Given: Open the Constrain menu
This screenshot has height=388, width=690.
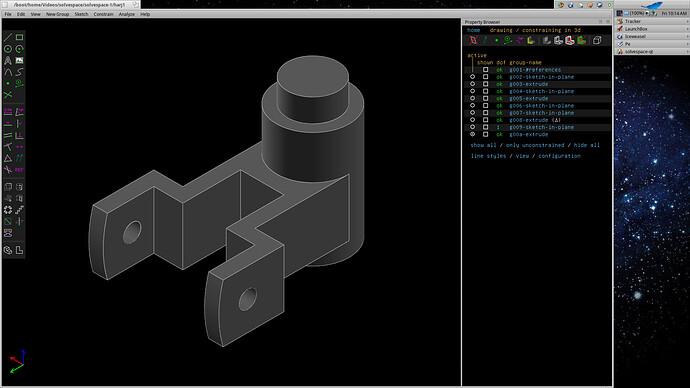Looking at the screenshot, I should click(103, 14).
